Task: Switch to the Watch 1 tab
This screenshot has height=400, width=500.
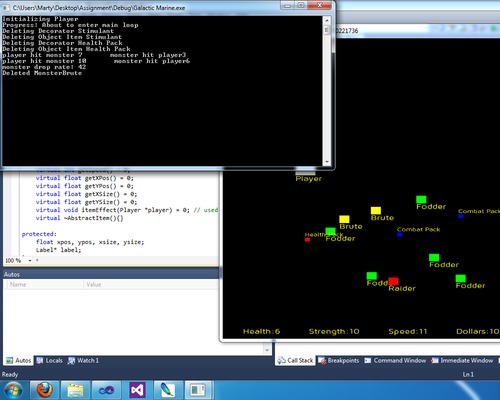Action: [x=83, y=360]
